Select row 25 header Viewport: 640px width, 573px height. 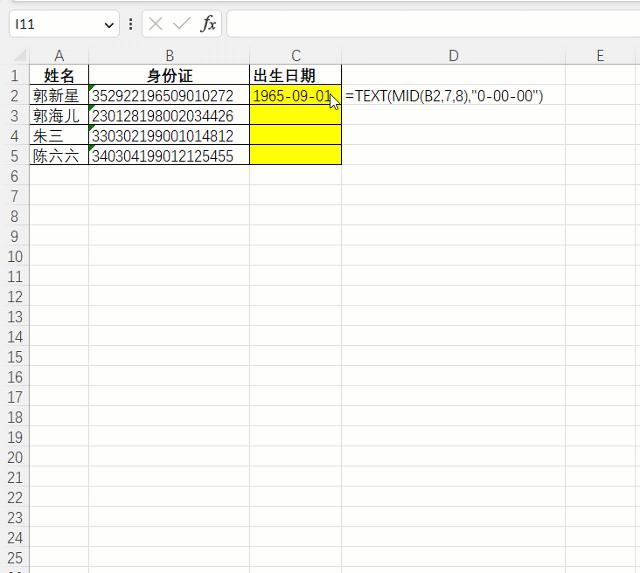(x=15, y=557)
